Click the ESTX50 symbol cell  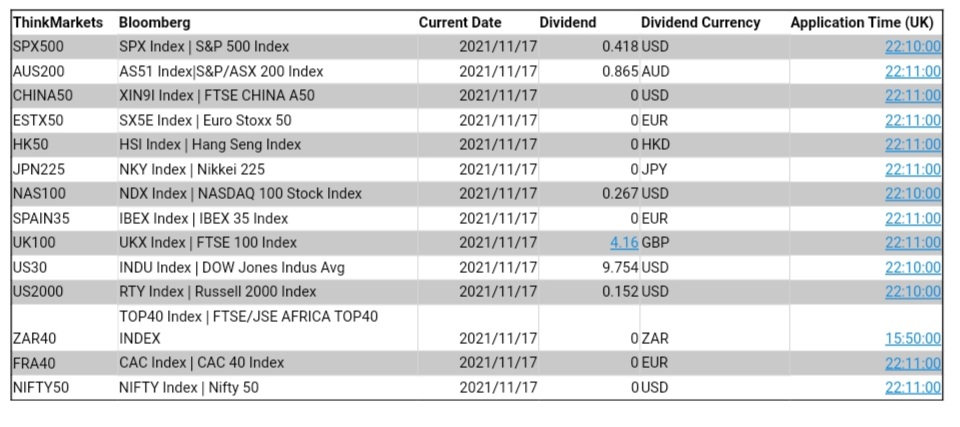pos(38,120)
